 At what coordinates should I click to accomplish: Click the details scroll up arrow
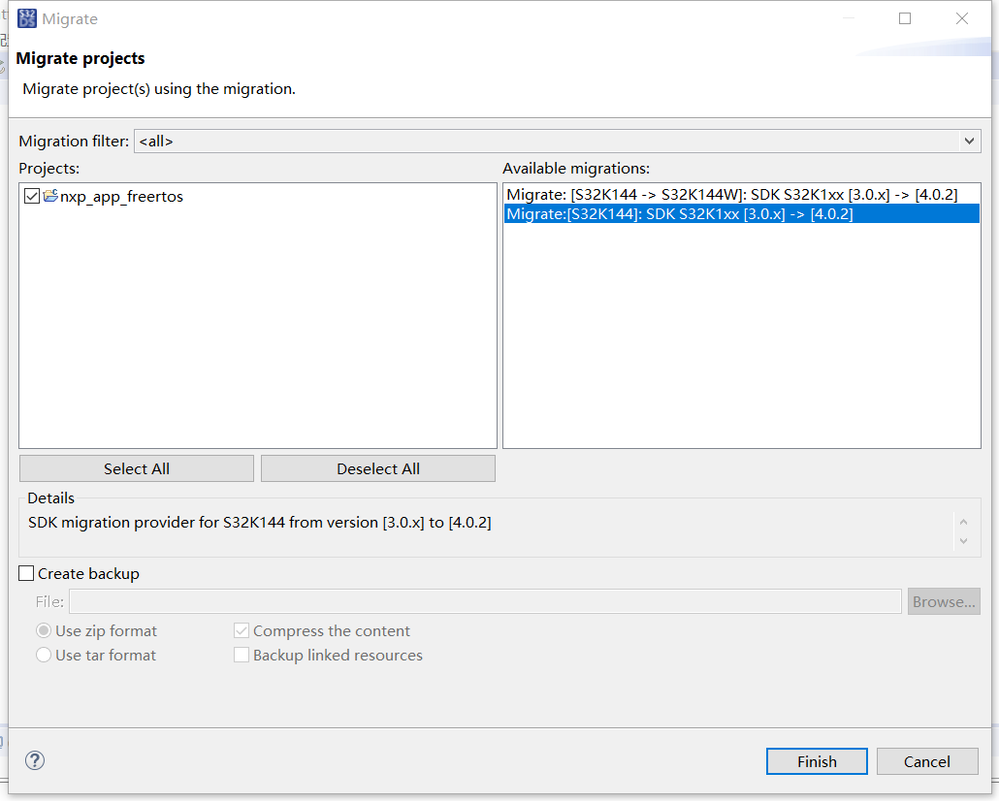pos(963,521)
